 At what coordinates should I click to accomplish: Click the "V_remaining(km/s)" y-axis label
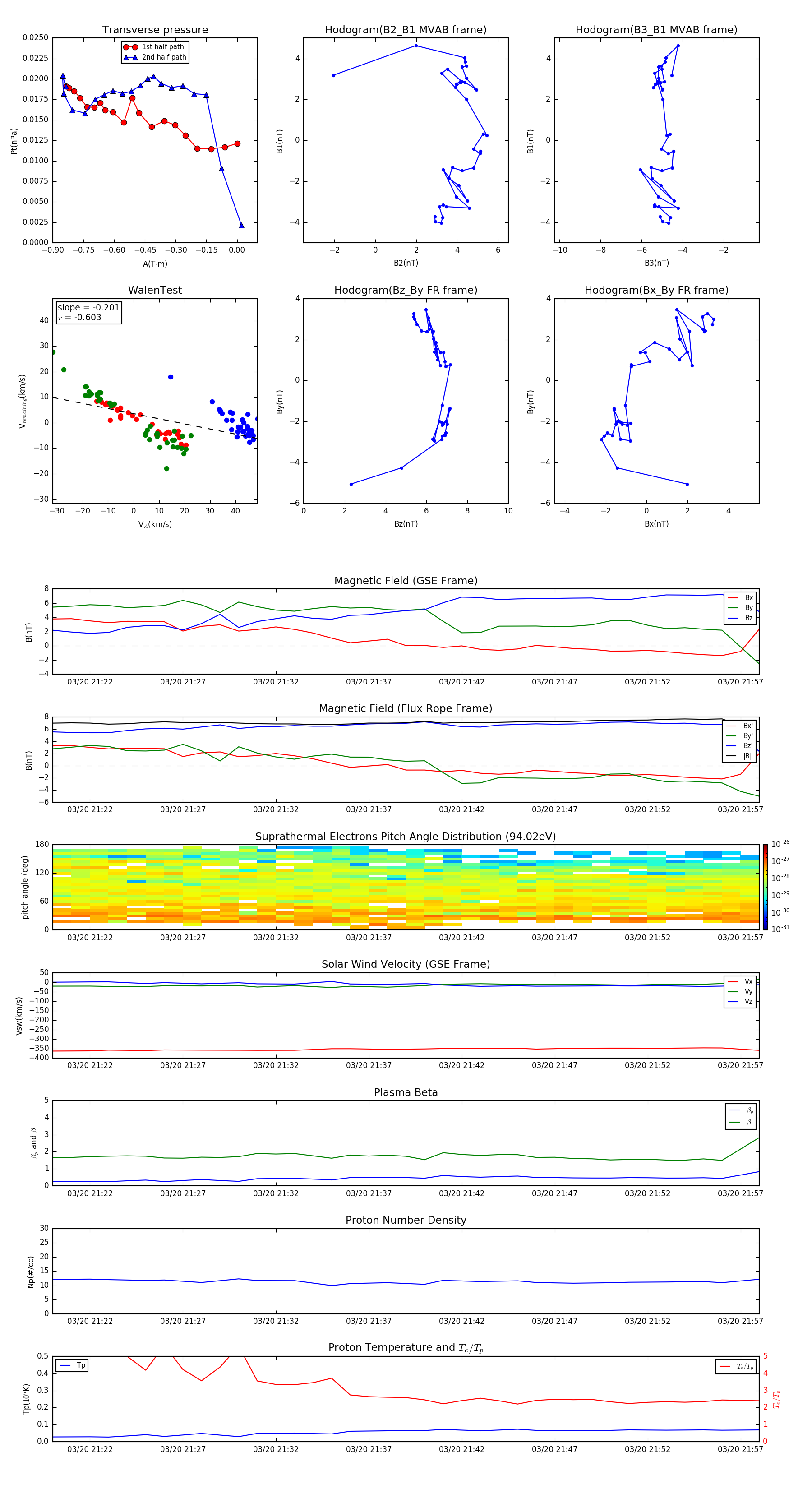click(x=22, y=401)
